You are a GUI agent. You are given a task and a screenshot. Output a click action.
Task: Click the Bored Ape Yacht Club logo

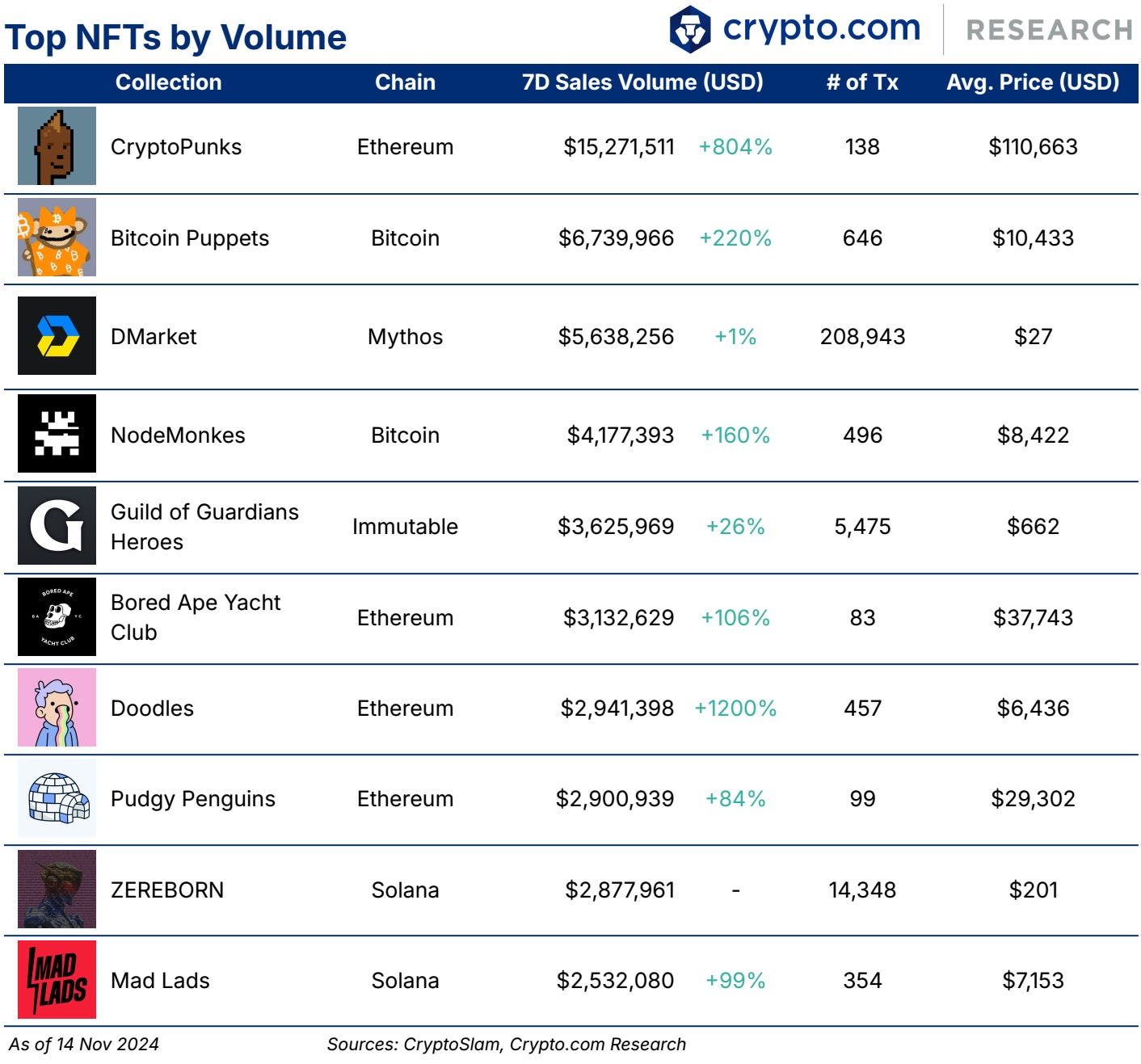[x=57, y=617]
